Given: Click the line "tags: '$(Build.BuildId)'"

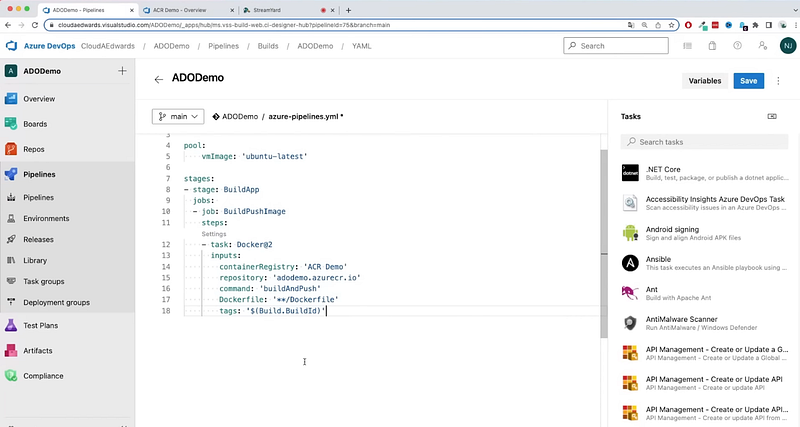Looking at the screenshot, I should (272, 311).
